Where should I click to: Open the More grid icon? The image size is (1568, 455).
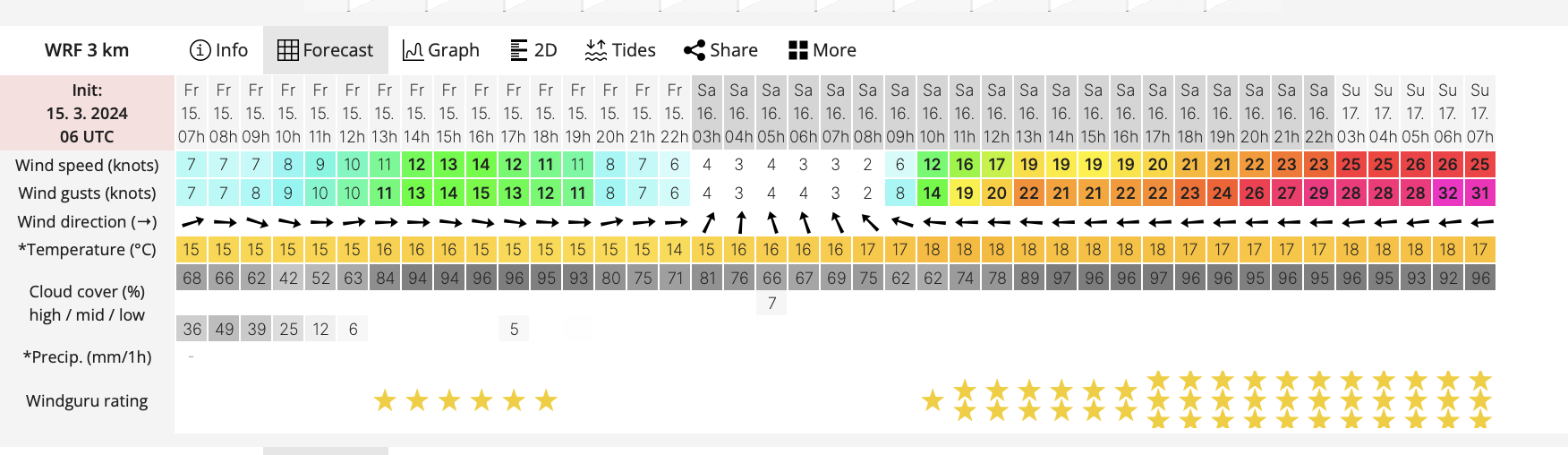(x=798, y=50)
